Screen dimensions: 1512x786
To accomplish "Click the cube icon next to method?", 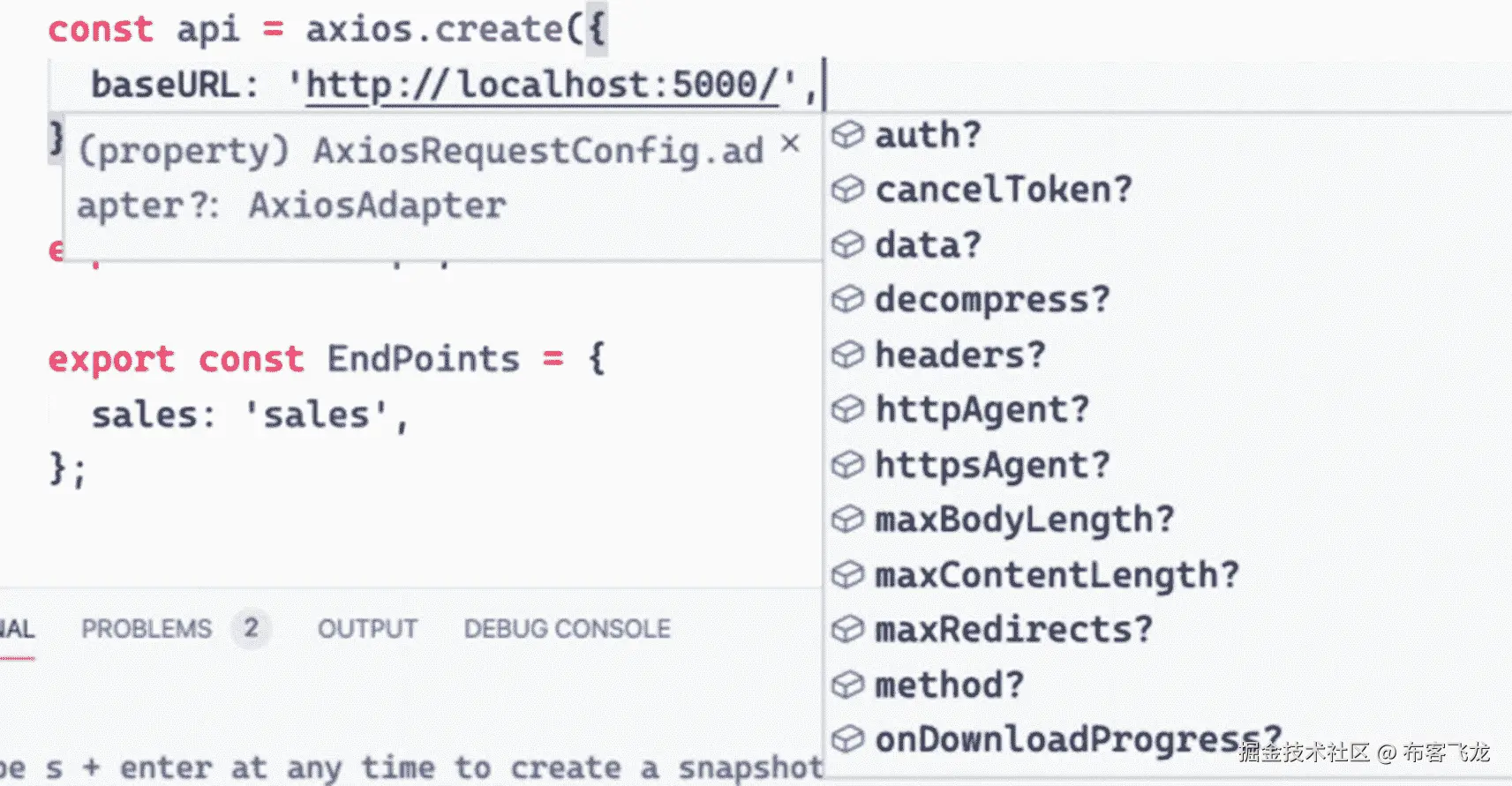I will coord(847,685).
